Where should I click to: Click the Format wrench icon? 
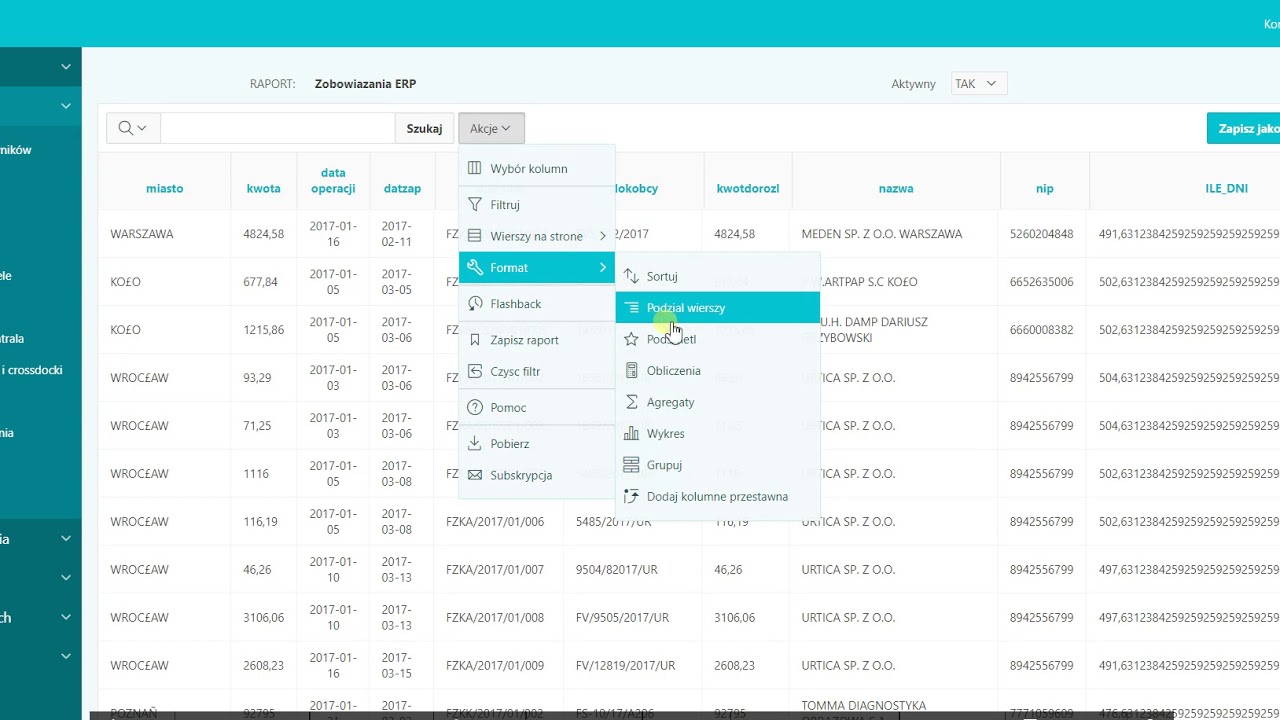point(475,267)
